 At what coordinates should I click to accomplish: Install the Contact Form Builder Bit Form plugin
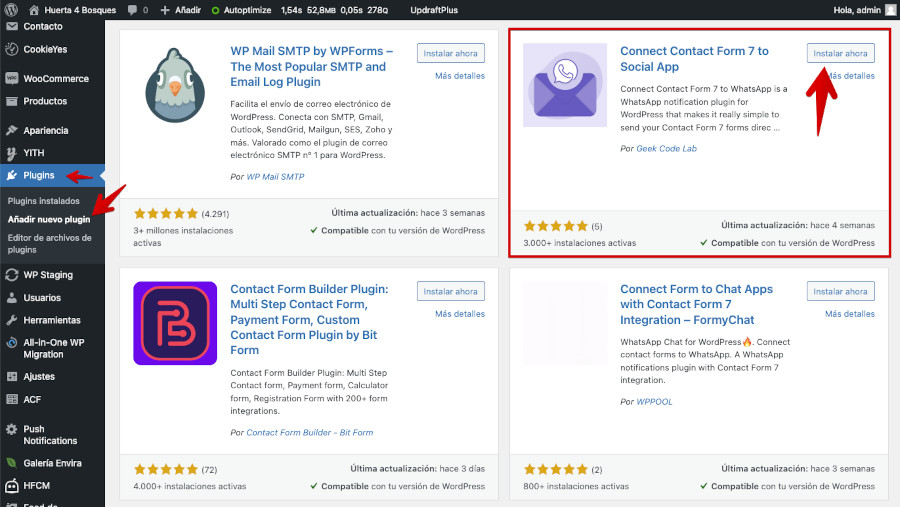coord(451,291)
